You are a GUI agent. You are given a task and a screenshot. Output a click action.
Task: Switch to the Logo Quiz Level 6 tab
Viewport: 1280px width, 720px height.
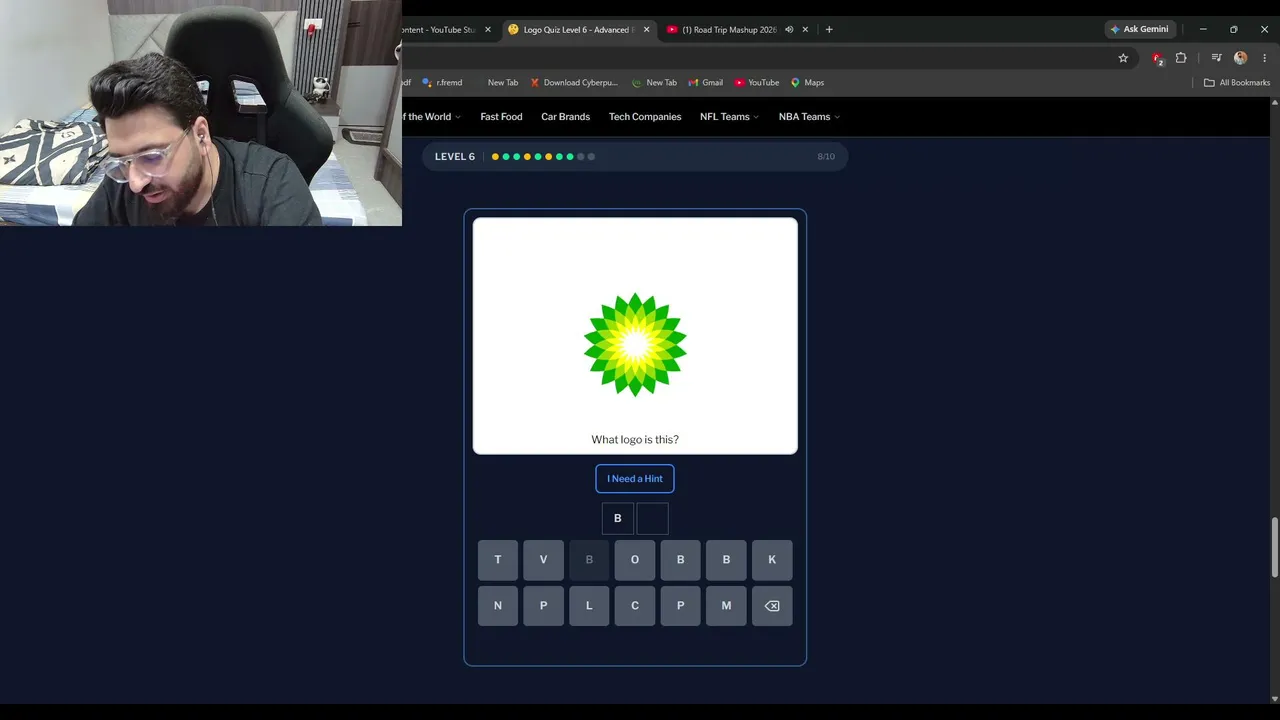tap(578, 30)
